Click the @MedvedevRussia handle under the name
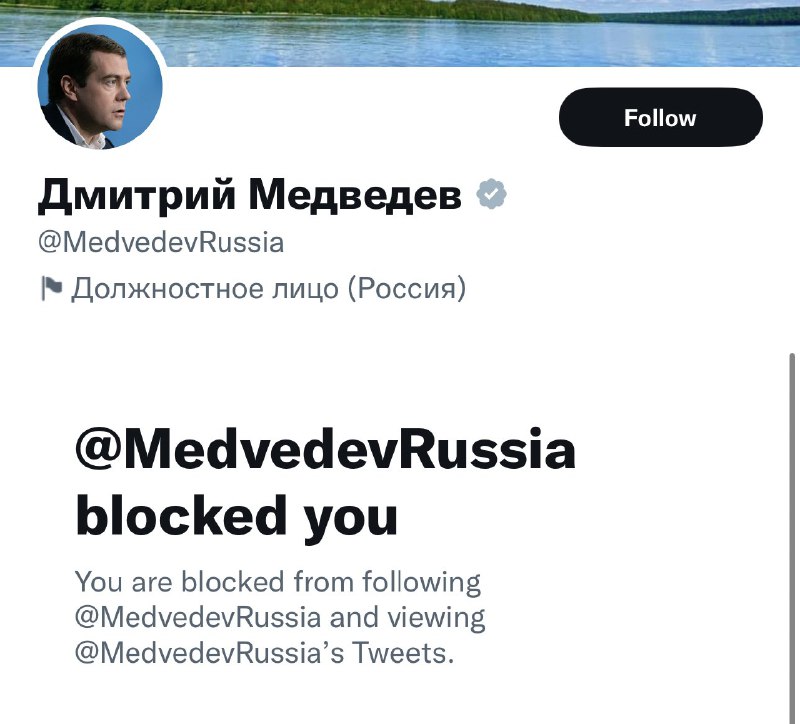800x724 pixels. [x=161, y=242]
